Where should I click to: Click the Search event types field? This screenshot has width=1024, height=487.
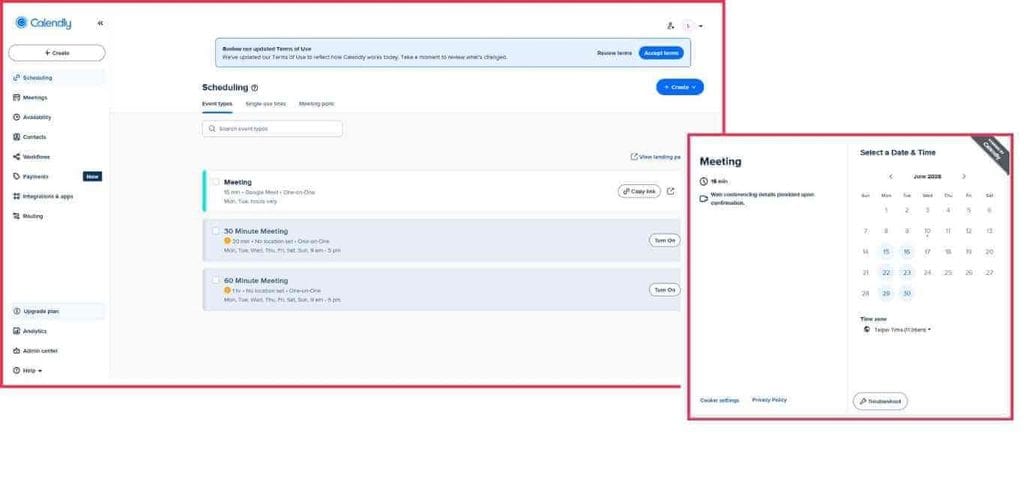(272, 129)
